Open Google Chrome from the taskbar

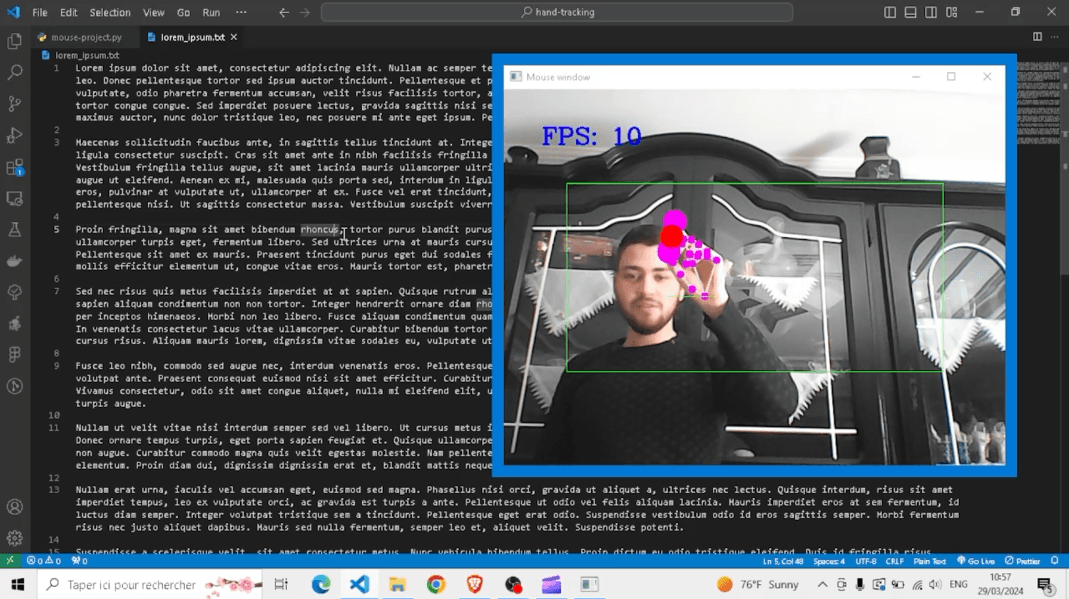tap(436, 584)
